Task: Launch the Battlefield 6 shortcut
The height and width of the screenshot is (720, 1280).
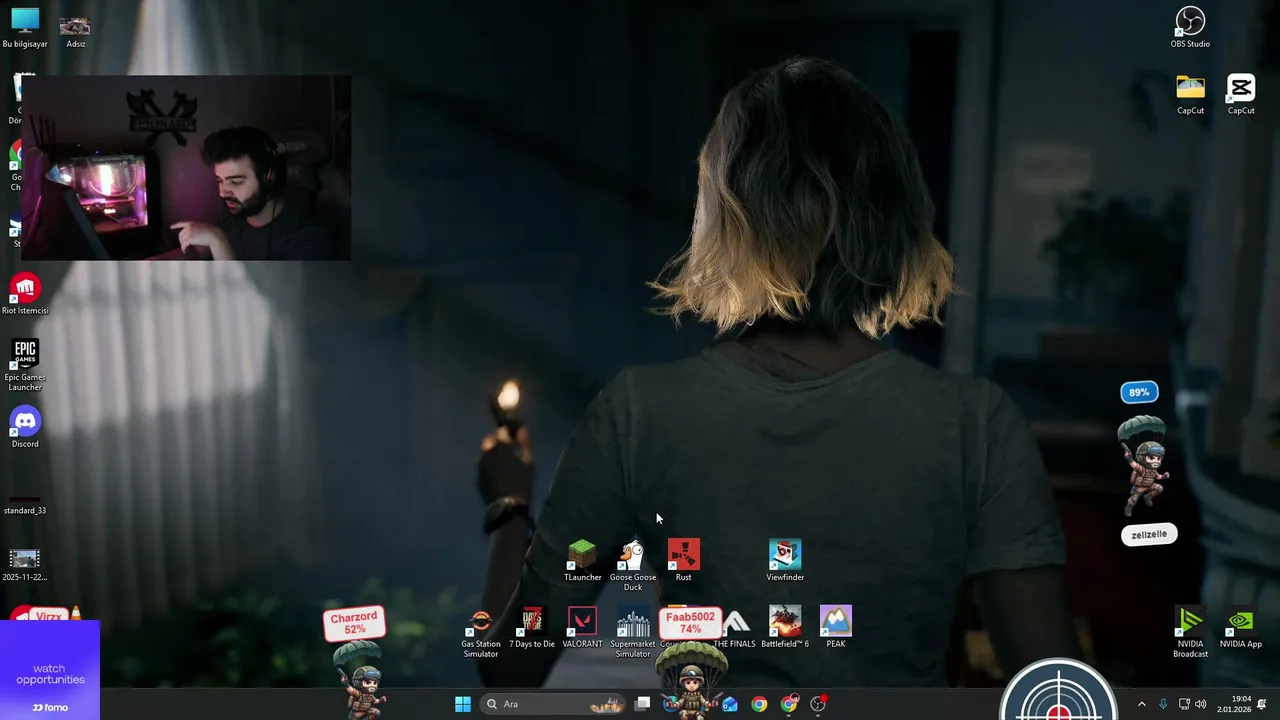Action: [x=785, y=627]
